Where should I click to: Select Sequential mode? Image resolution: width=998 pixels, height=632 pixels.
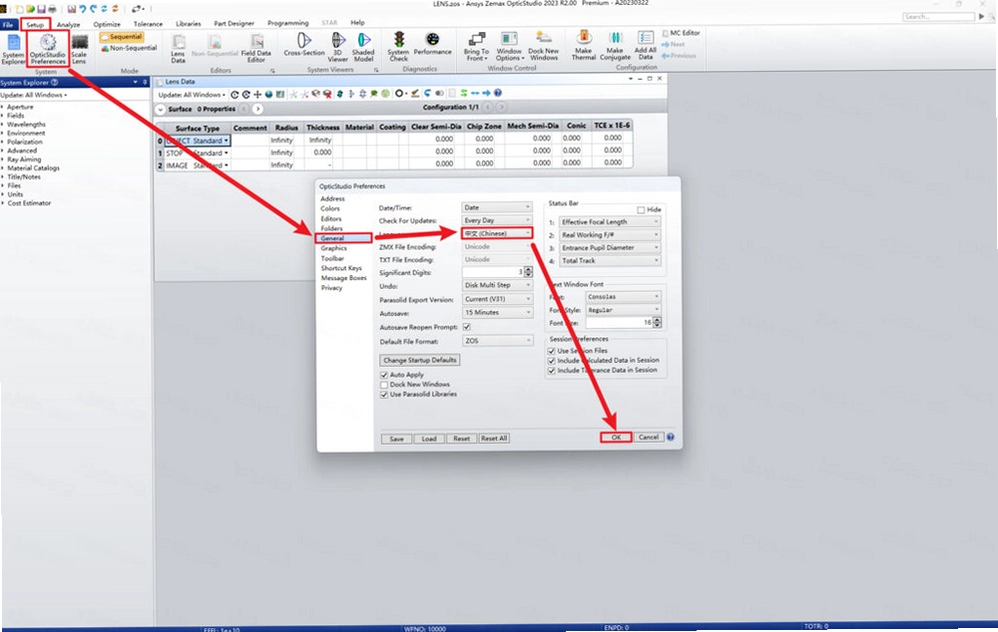click(122, 37)
